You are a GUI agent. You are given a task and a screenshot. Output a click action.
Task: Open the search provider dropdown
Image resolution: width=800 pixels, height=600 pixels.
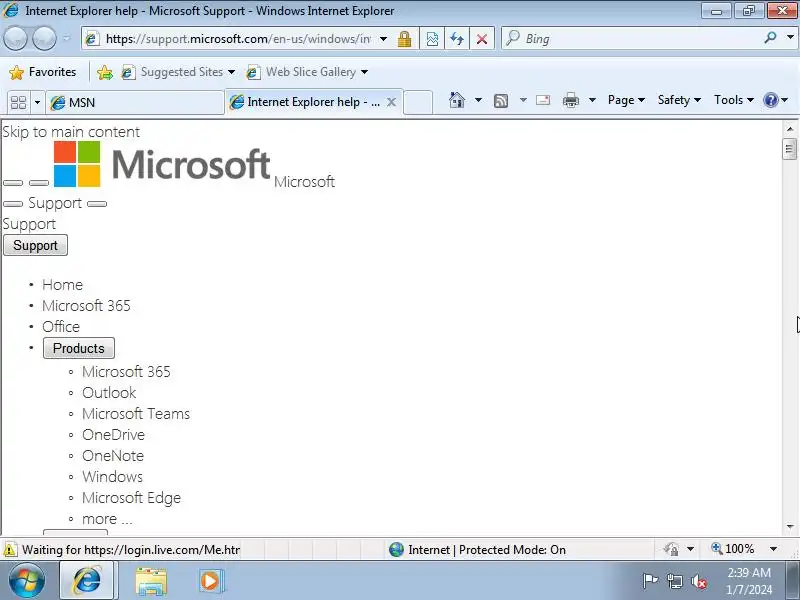[x=790, y=38]
